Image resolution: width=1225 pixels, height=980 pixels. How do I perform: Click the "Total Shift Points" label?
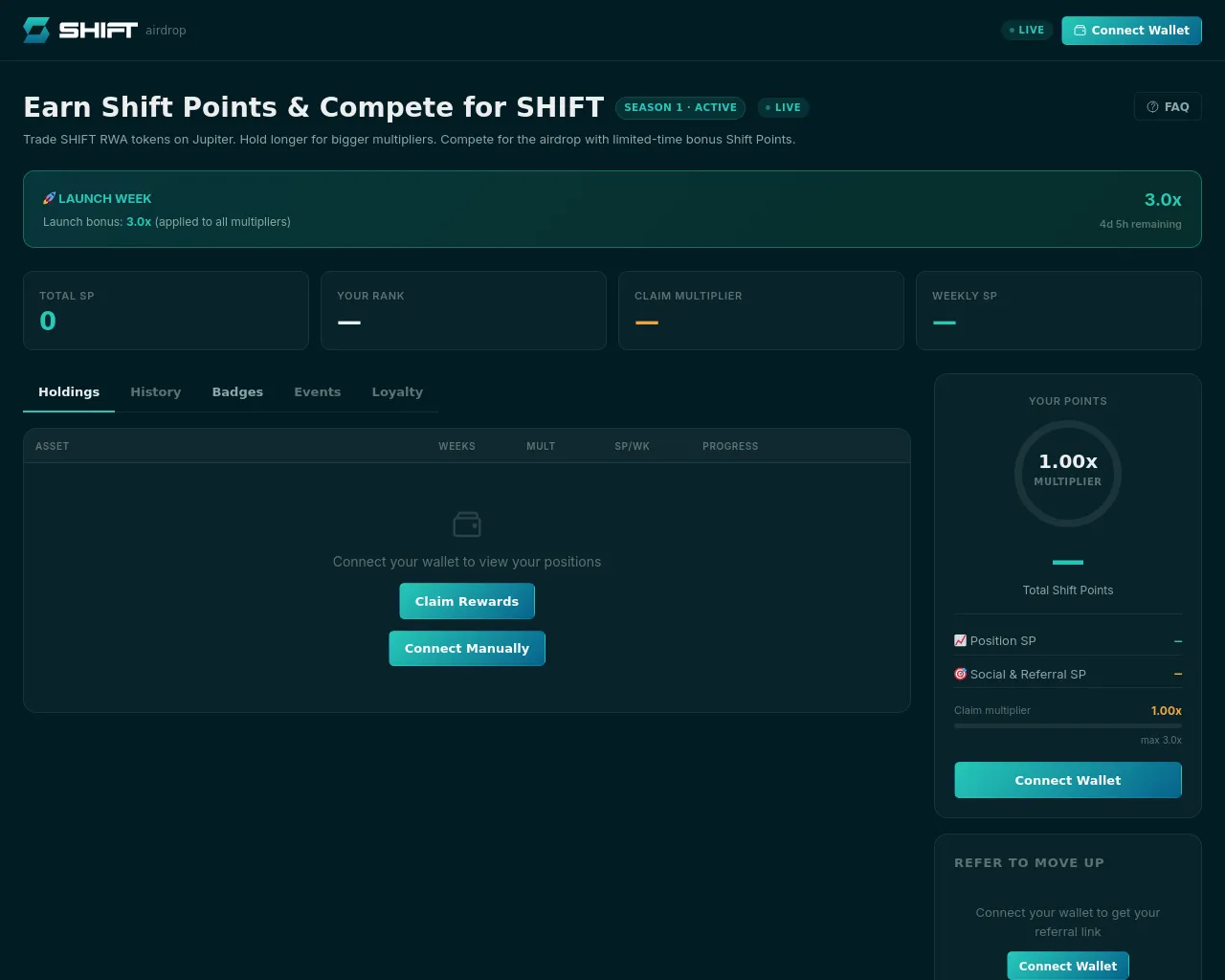click(x=1068, y=590)
